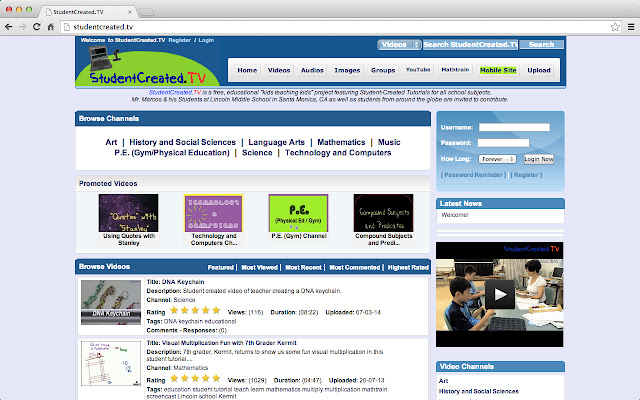Sort videos by Most Recent

click(304, 267)
